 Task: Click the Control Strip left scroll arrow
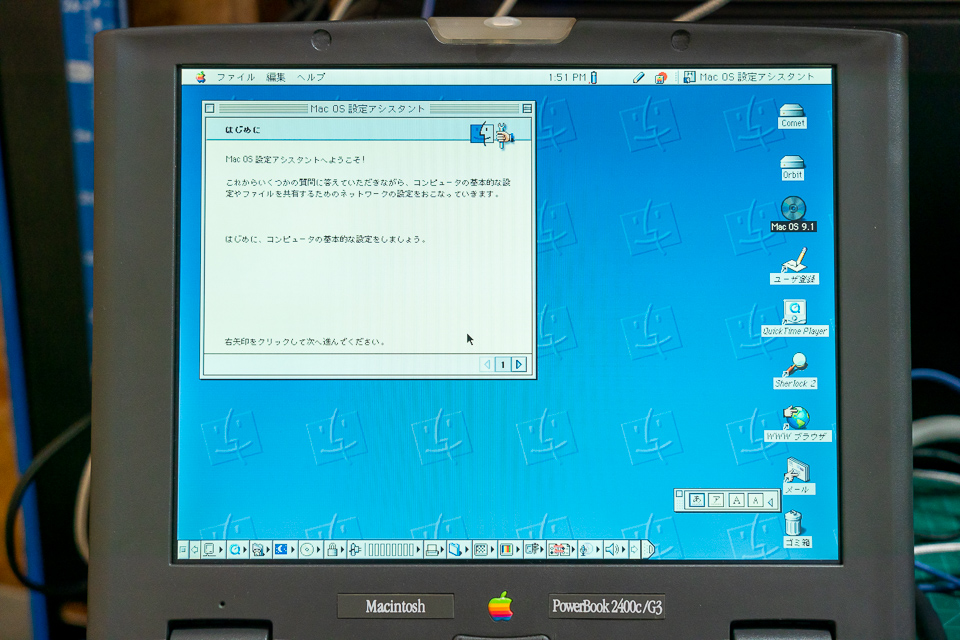tap(195, 549)
